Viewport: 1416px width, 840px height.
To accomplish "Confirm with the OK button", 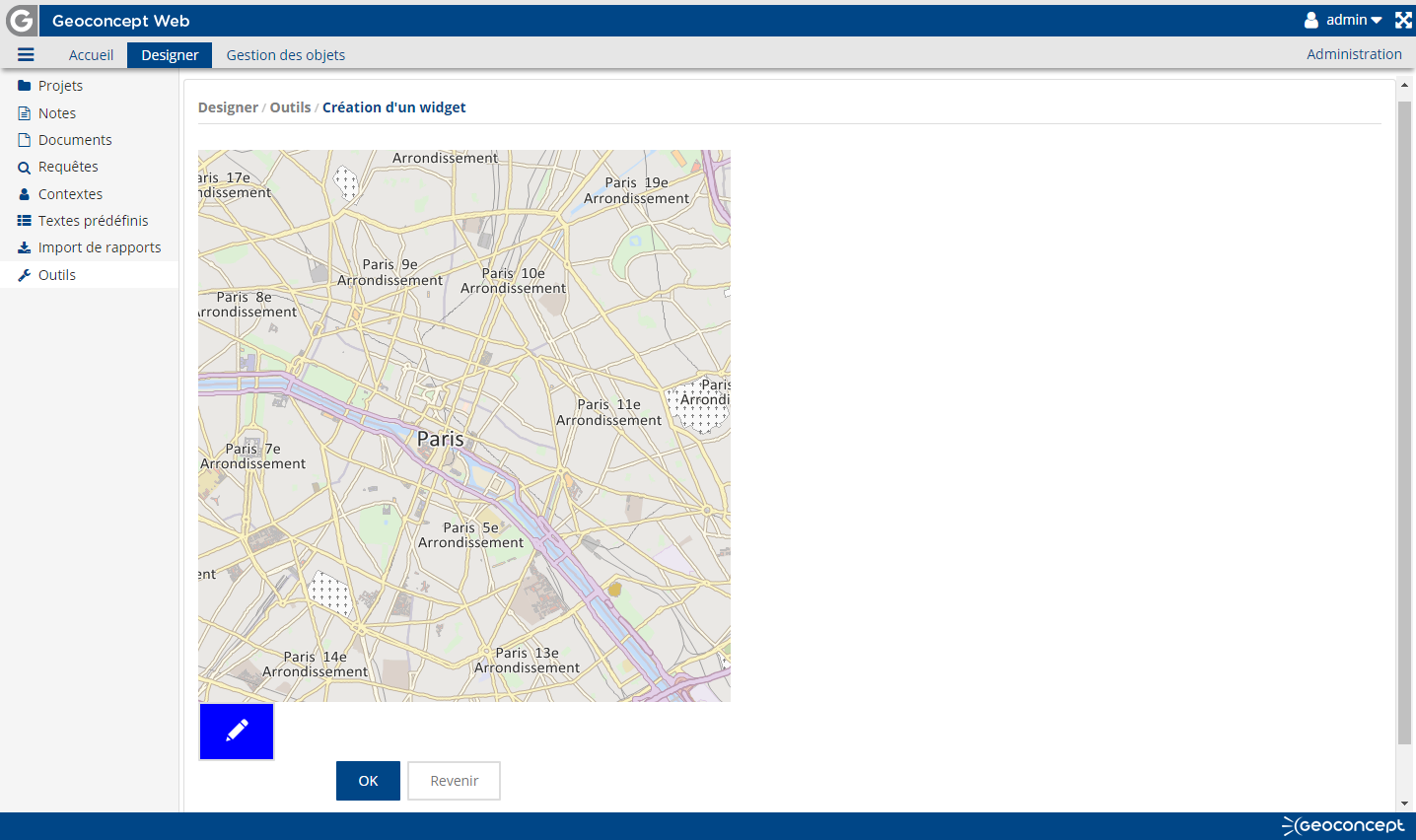I will 368,781.
